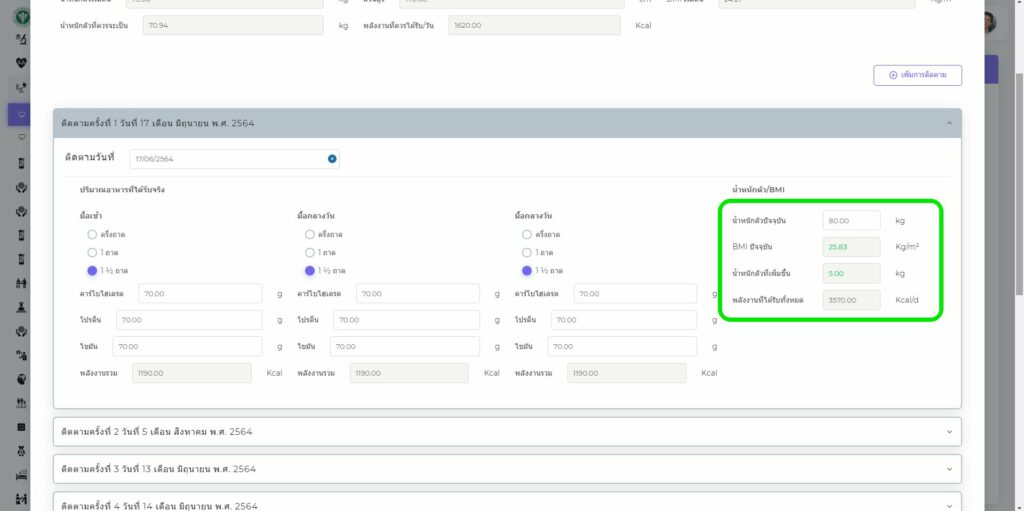Expand ติดตามครั้งที่ 2 section

(507, 432)
